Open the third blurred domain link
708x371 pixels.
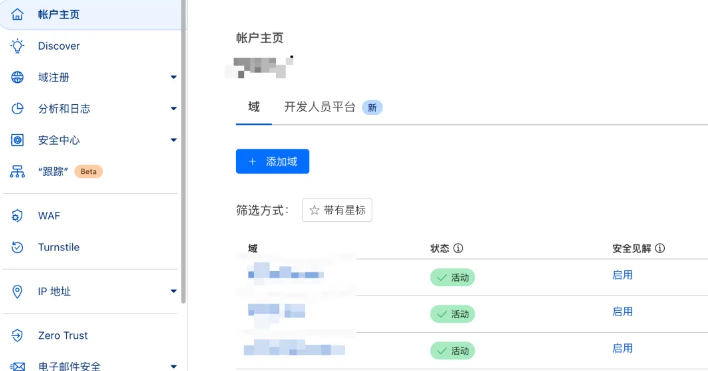pyautogui.click(x=294, y=348)
